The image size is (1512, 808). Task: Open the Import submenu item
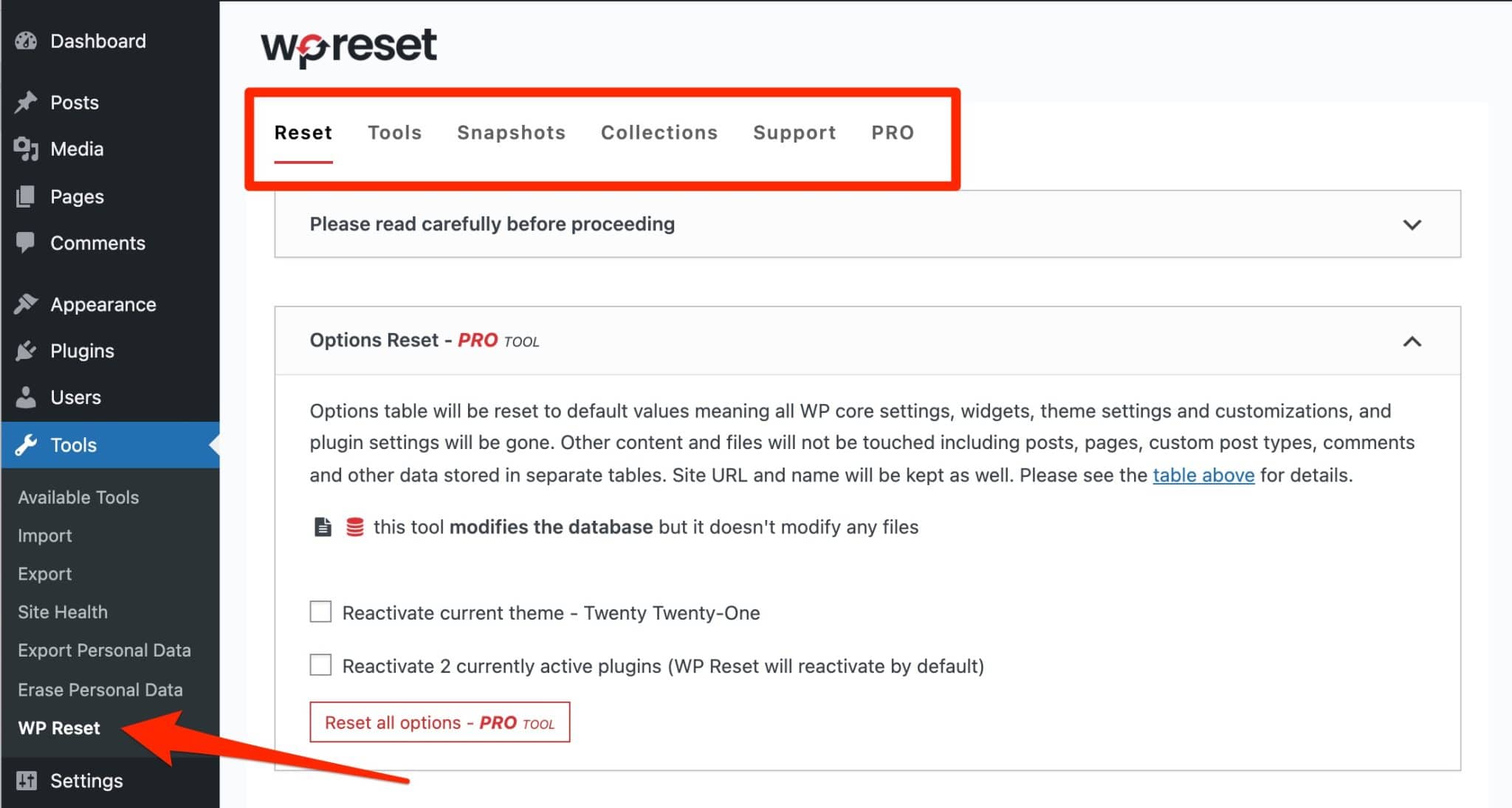(45, 535)
